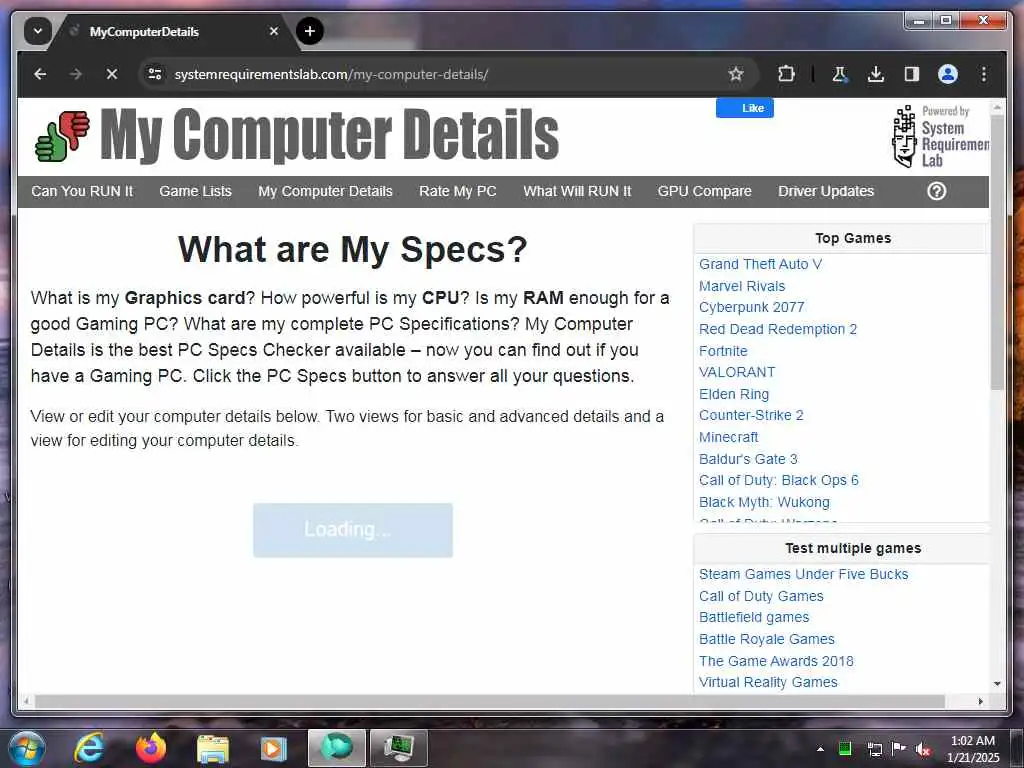Screen dimensions: 1024x768
Task: Open the Fortnite link
Action: pos(723,351)
